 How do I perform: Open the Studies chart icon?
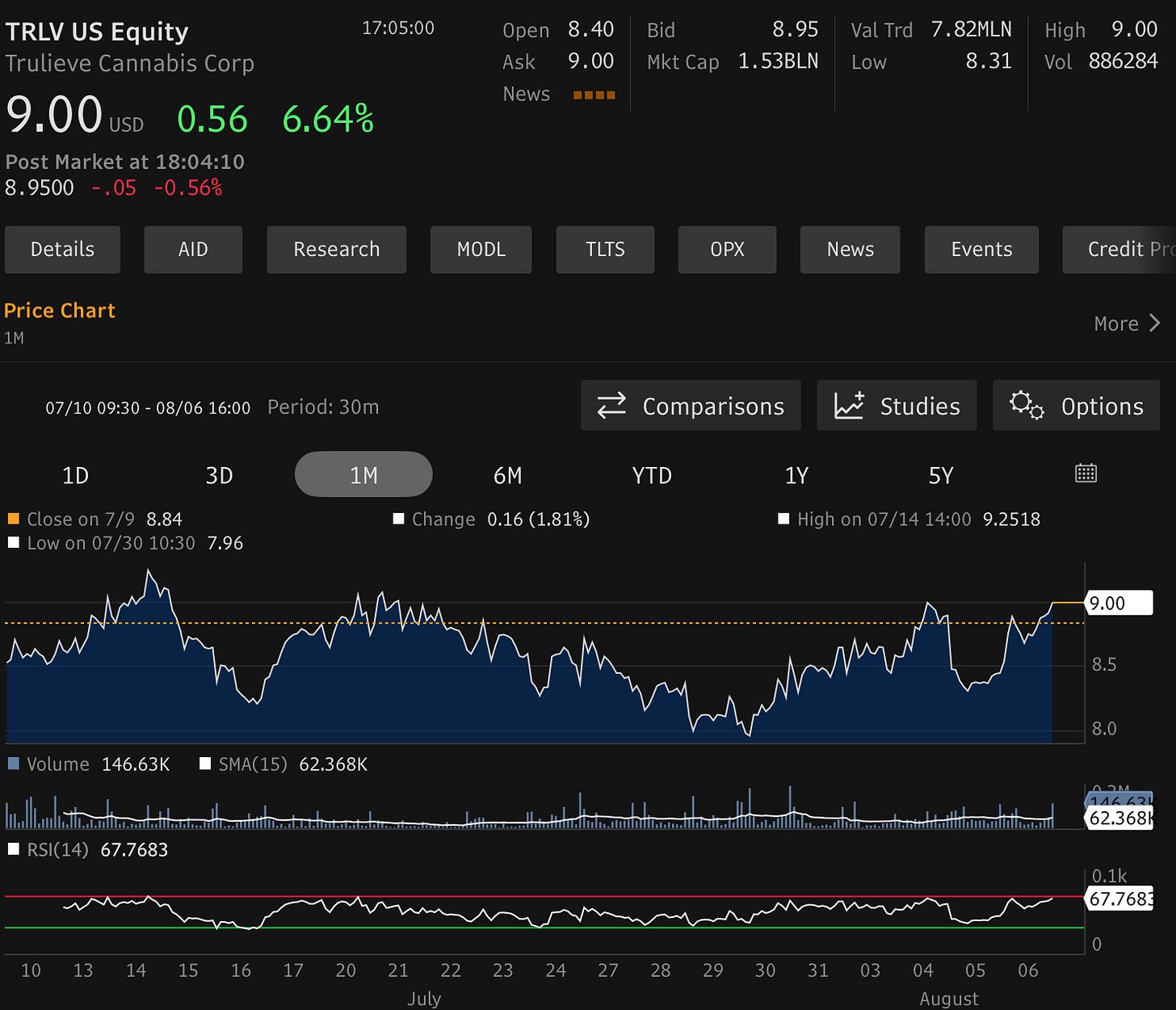point(849,405)
